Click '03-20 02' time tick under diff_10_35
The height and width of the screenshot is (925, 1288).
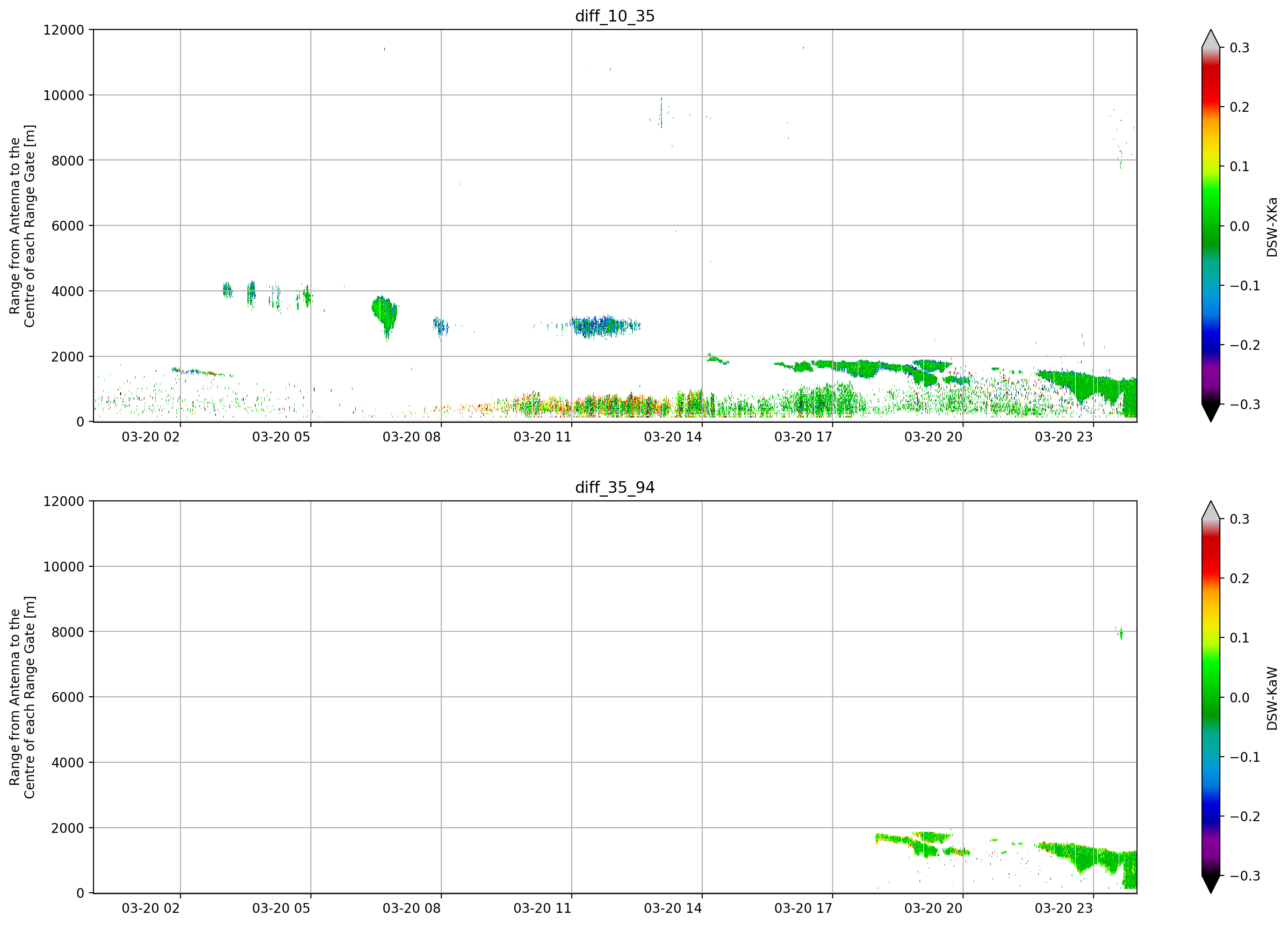coord(151,437)
